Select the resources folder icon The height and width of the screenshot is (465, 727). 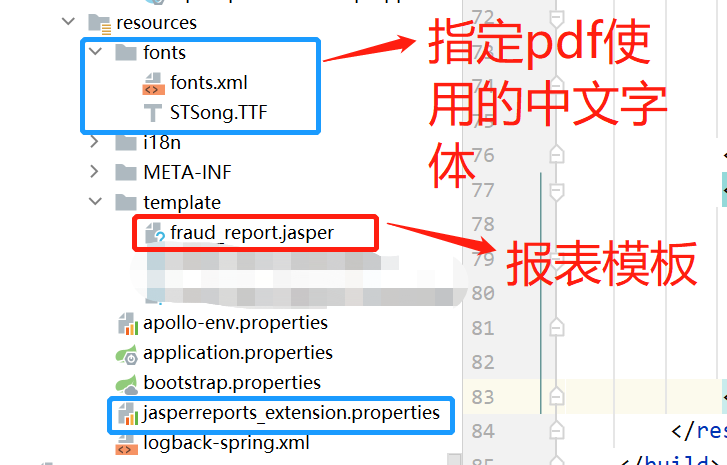click(x=100, y=24)
